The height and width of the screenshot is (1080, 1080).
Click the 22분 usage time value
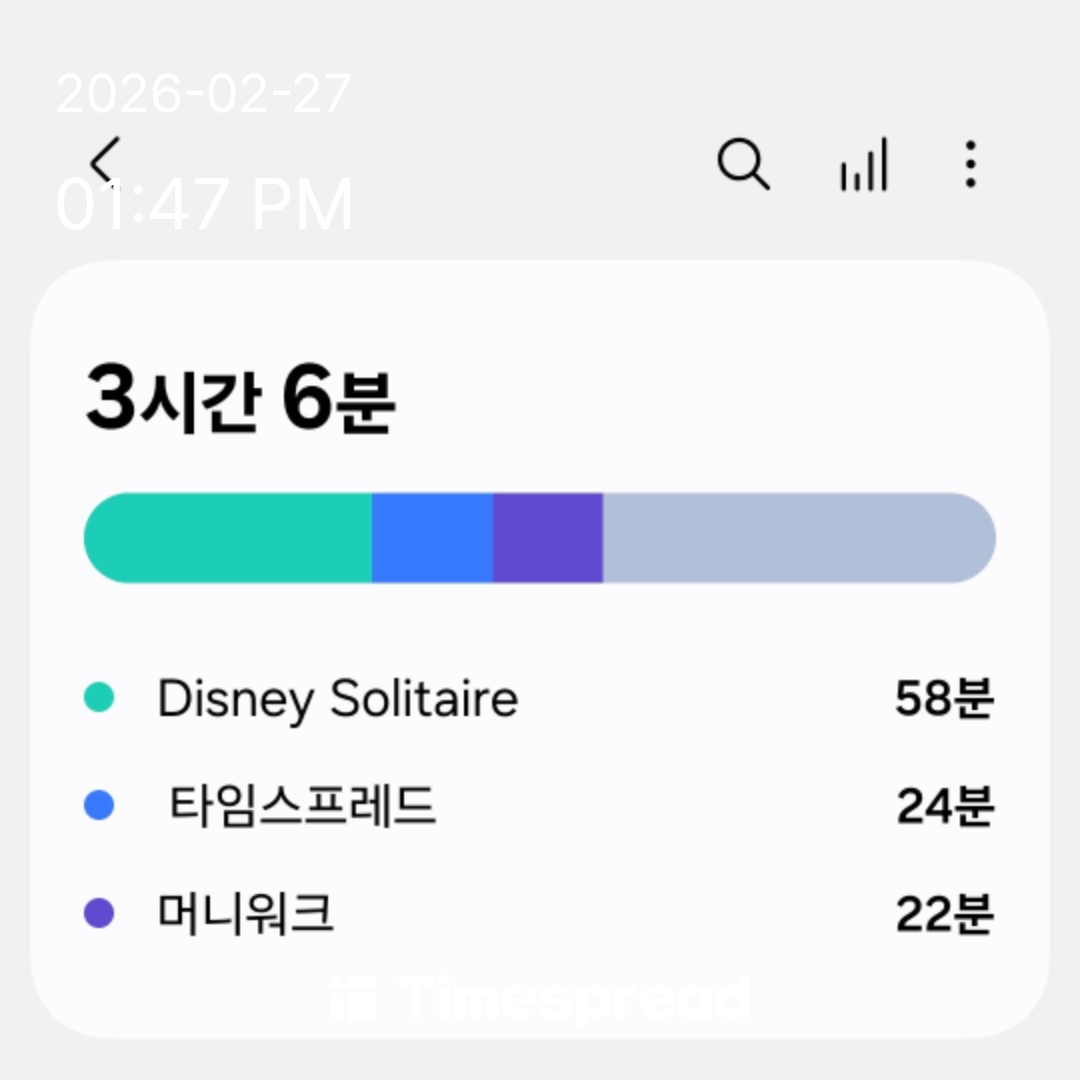click(944, 914)
